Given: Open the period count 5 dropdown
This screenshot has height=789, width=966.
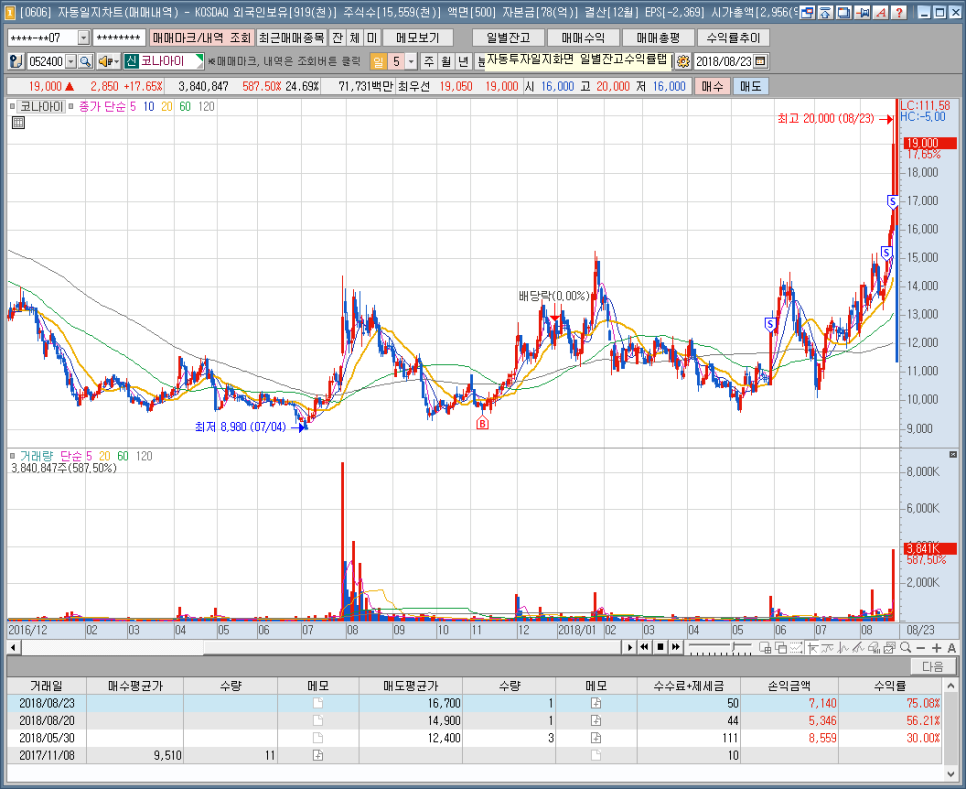Looking at the screenshot, I should tap(411, 62).
